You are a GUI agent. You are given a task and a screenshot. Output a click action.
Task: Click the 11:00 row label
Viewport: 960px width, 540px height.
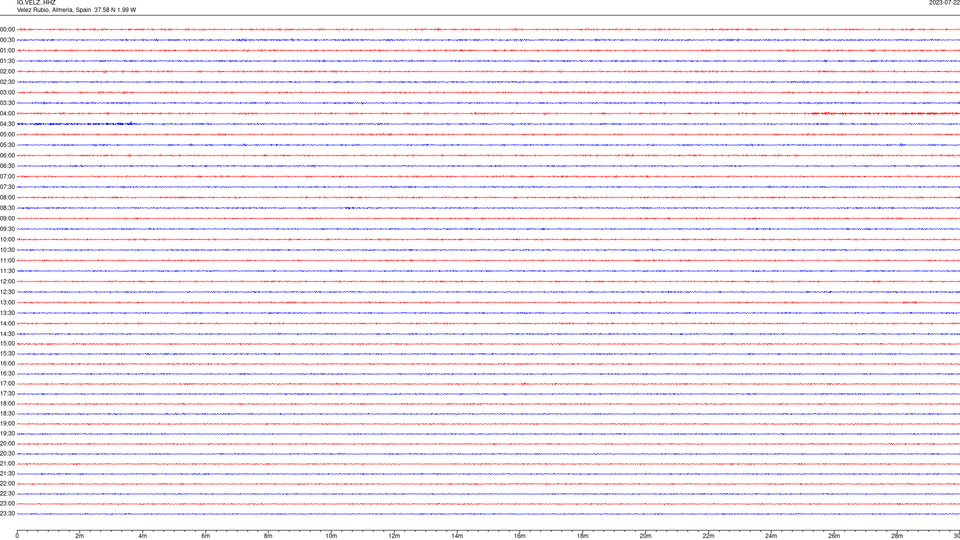coord(7,260)
